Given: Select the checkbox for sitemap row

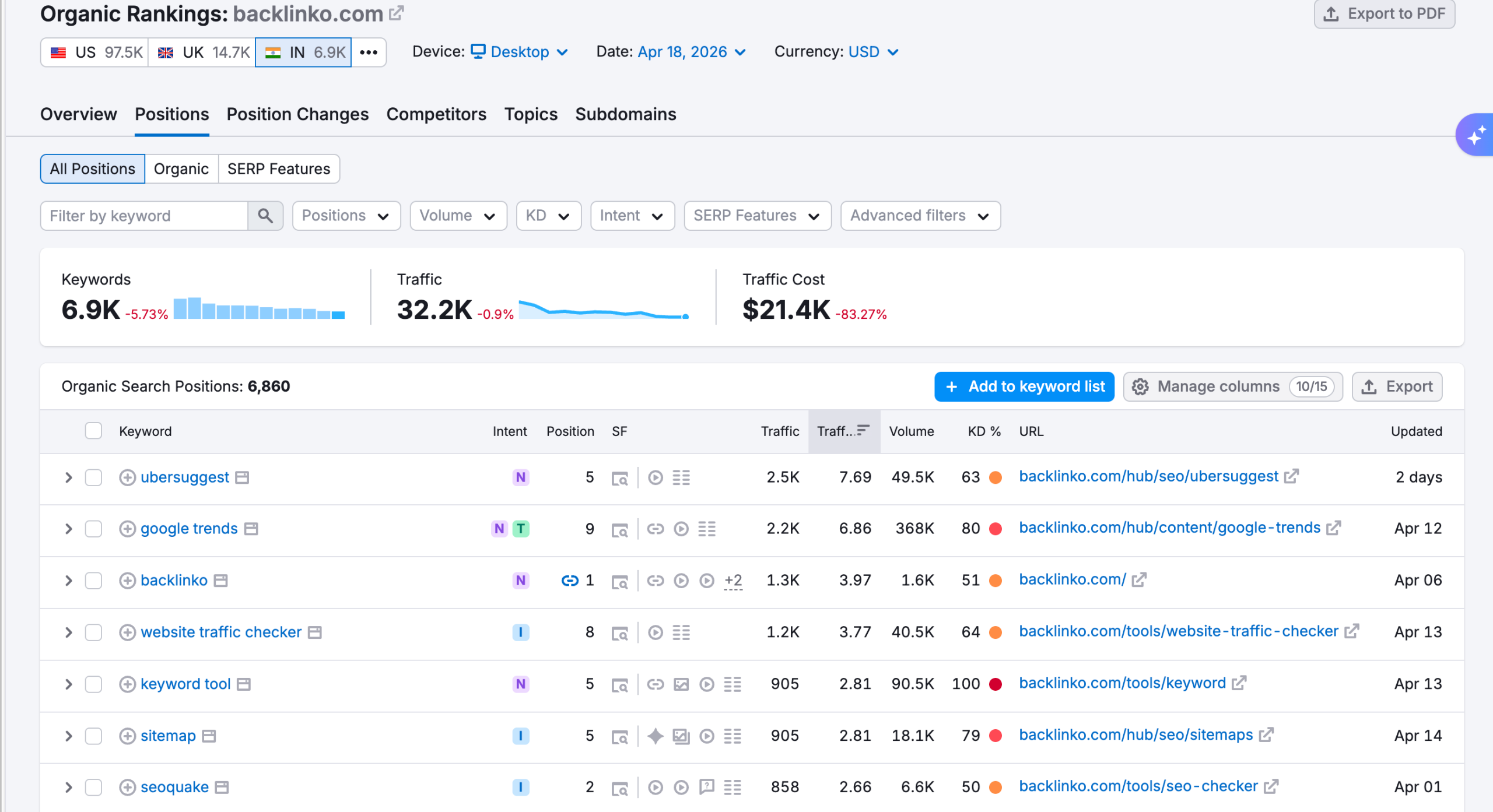Looking at the screenshot, I should [93, 736].
